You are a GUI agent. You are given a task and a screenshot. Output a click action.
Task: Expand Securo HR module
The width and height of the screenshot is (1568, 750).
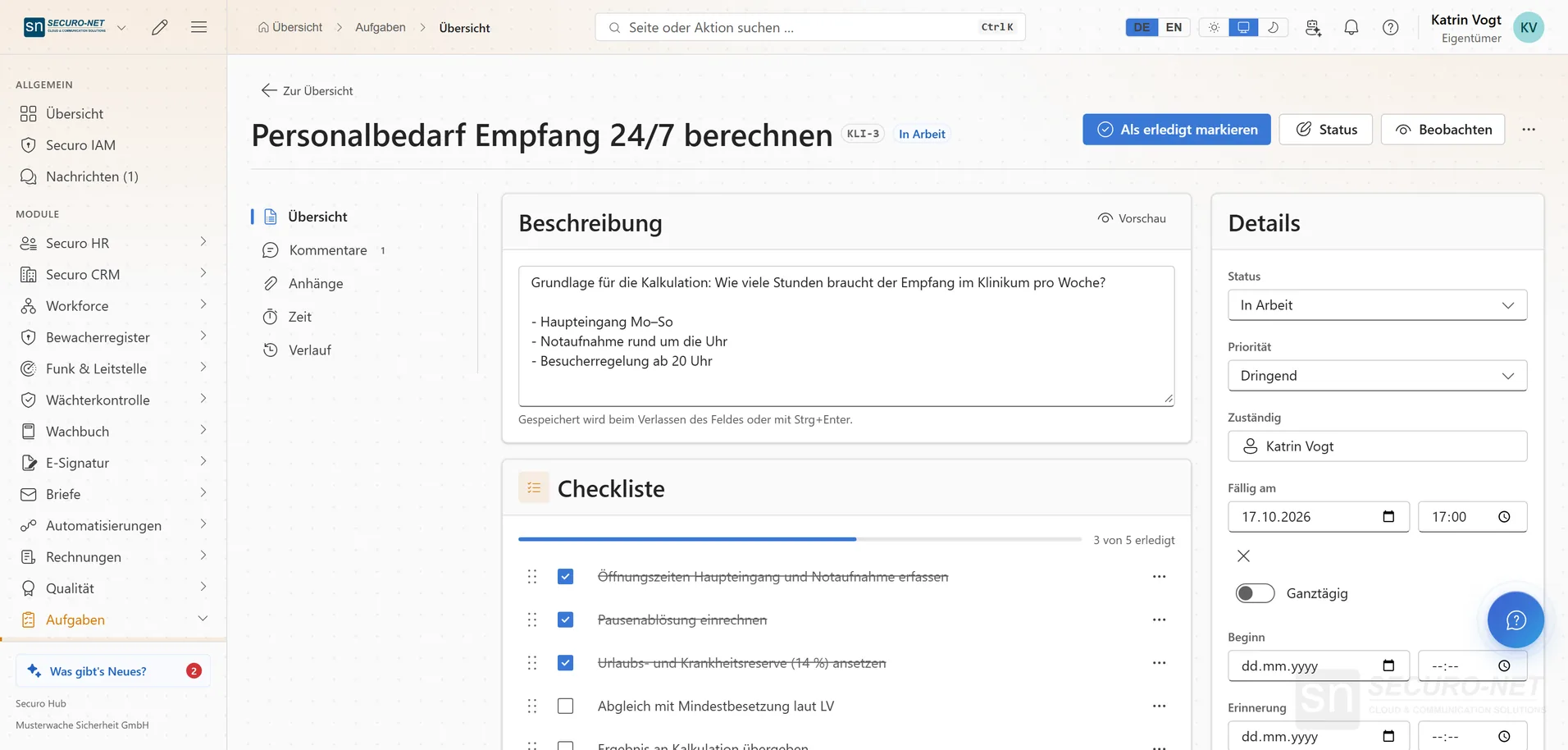[x=113, y=243]
